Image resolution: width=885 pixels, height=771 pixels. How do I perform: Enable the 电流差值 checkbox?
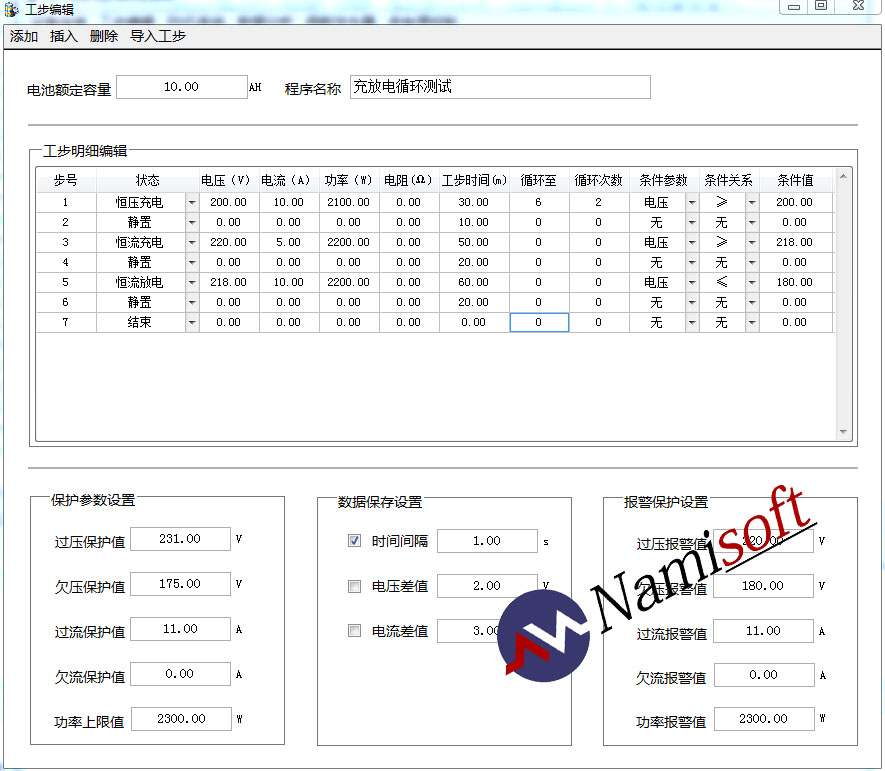(354, 631)
